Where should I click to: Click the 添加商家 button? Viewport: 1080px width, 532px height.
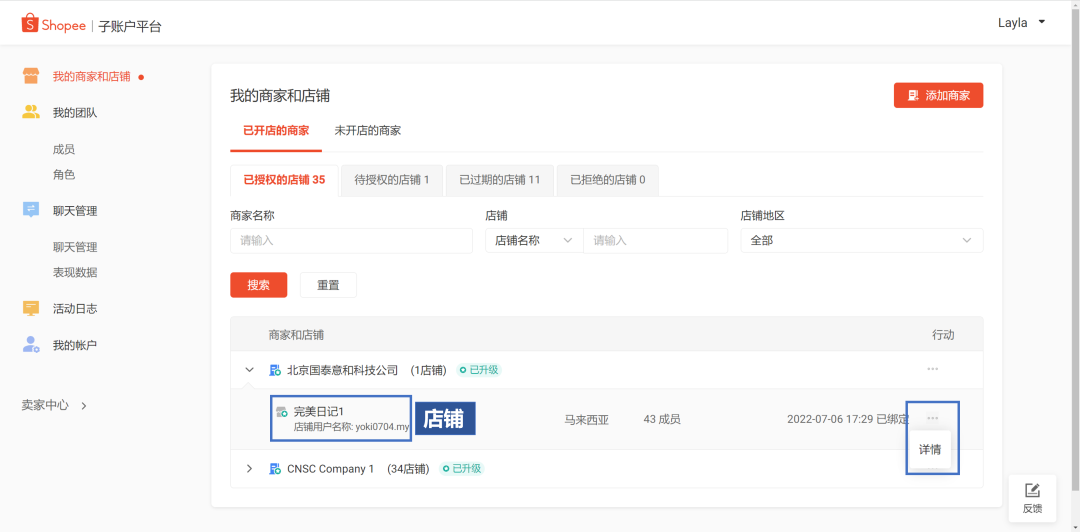click(x=938, y=95)
